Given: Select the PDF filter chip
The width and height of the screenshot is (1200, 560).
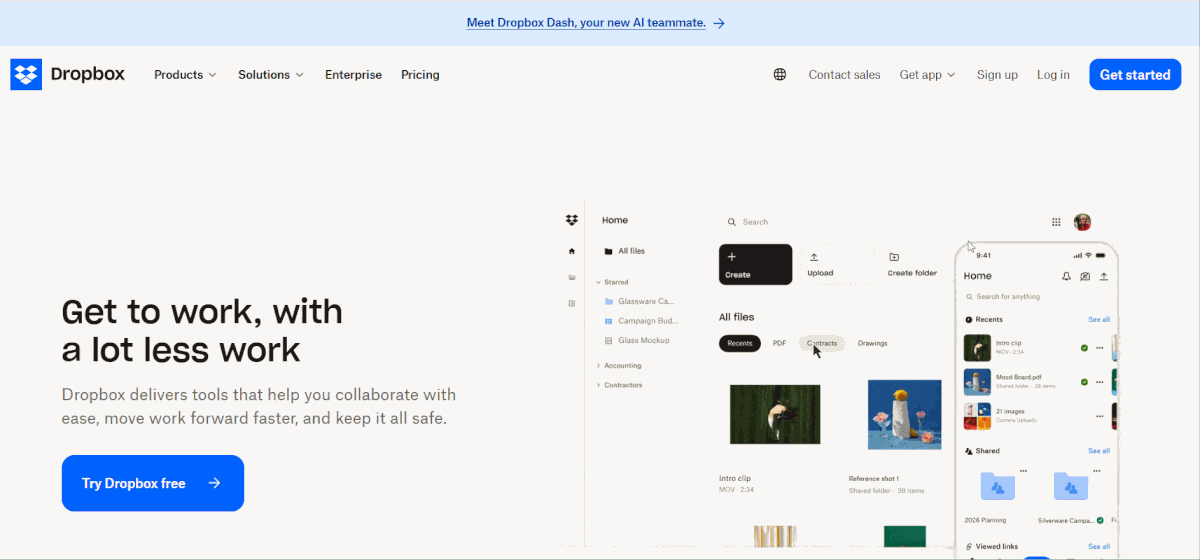Looking at the screenshot, I should (x=780, y=343).
